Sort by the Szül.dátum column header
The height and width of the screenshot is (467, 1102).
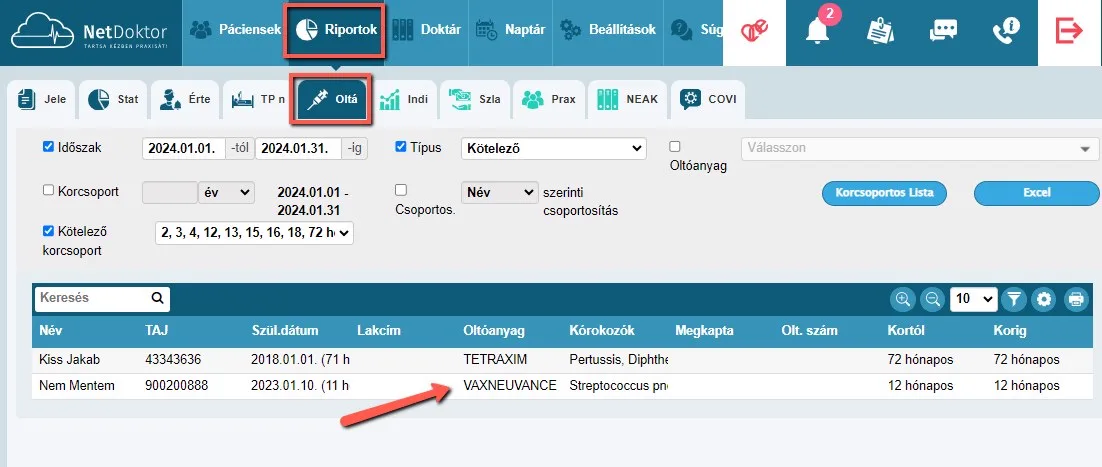click(285, 331)
